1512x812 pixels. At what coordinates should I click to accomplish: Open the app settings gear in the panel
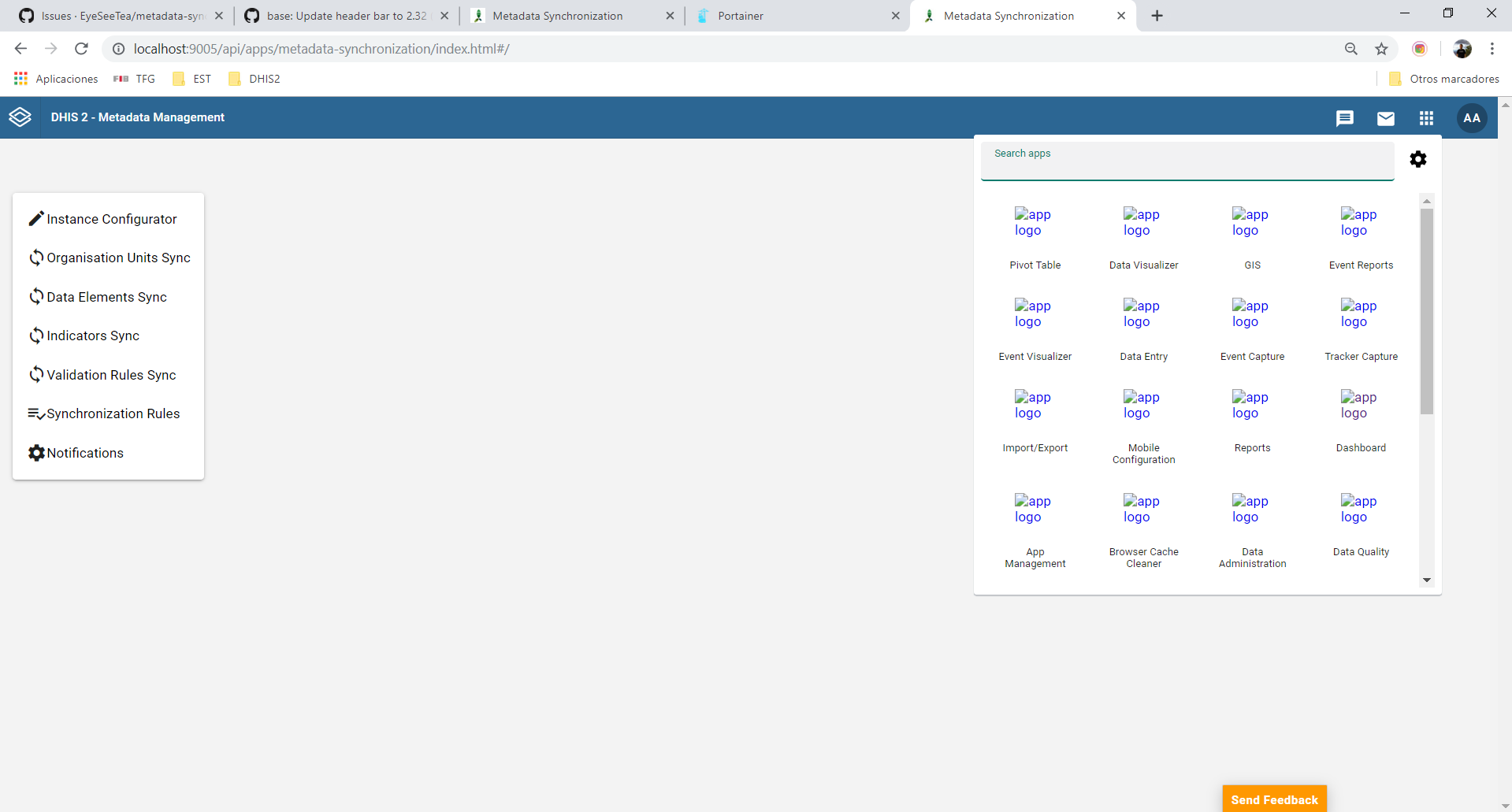(1418, 159)
